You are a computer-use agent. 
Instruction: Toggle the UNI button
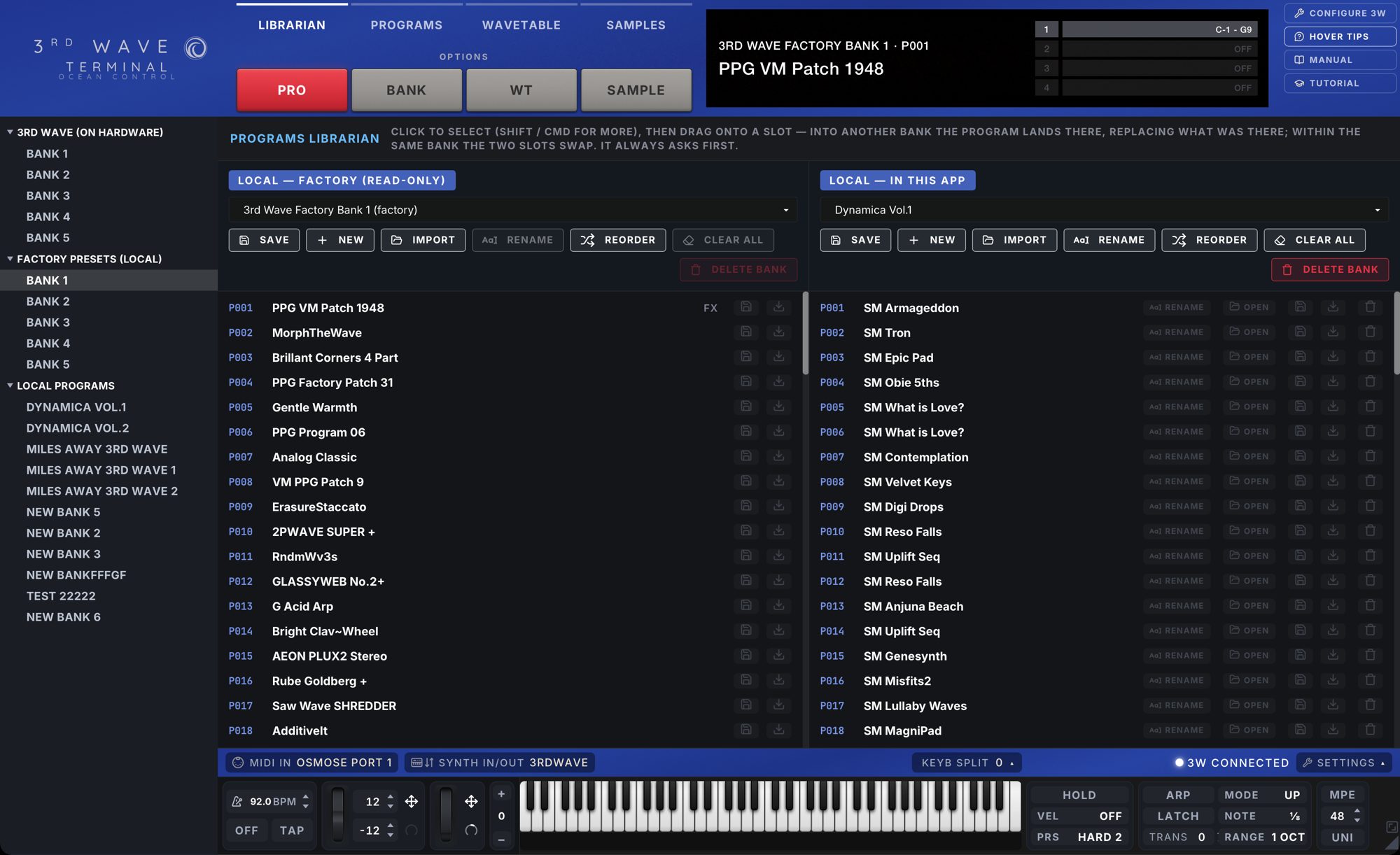[x=1342, y=838]
